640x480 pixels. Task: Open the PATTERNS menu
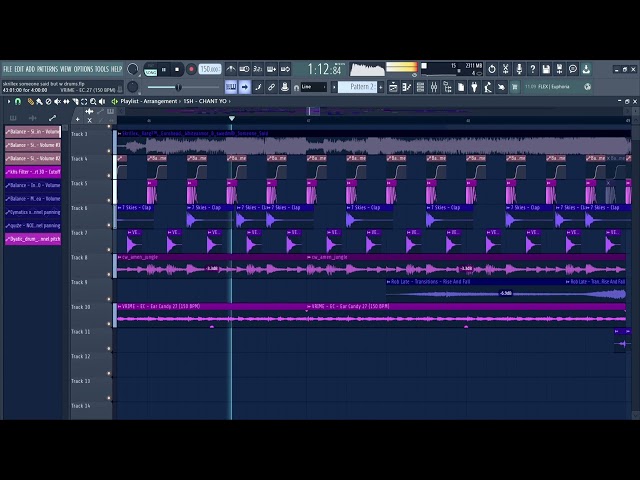point(48,69)
